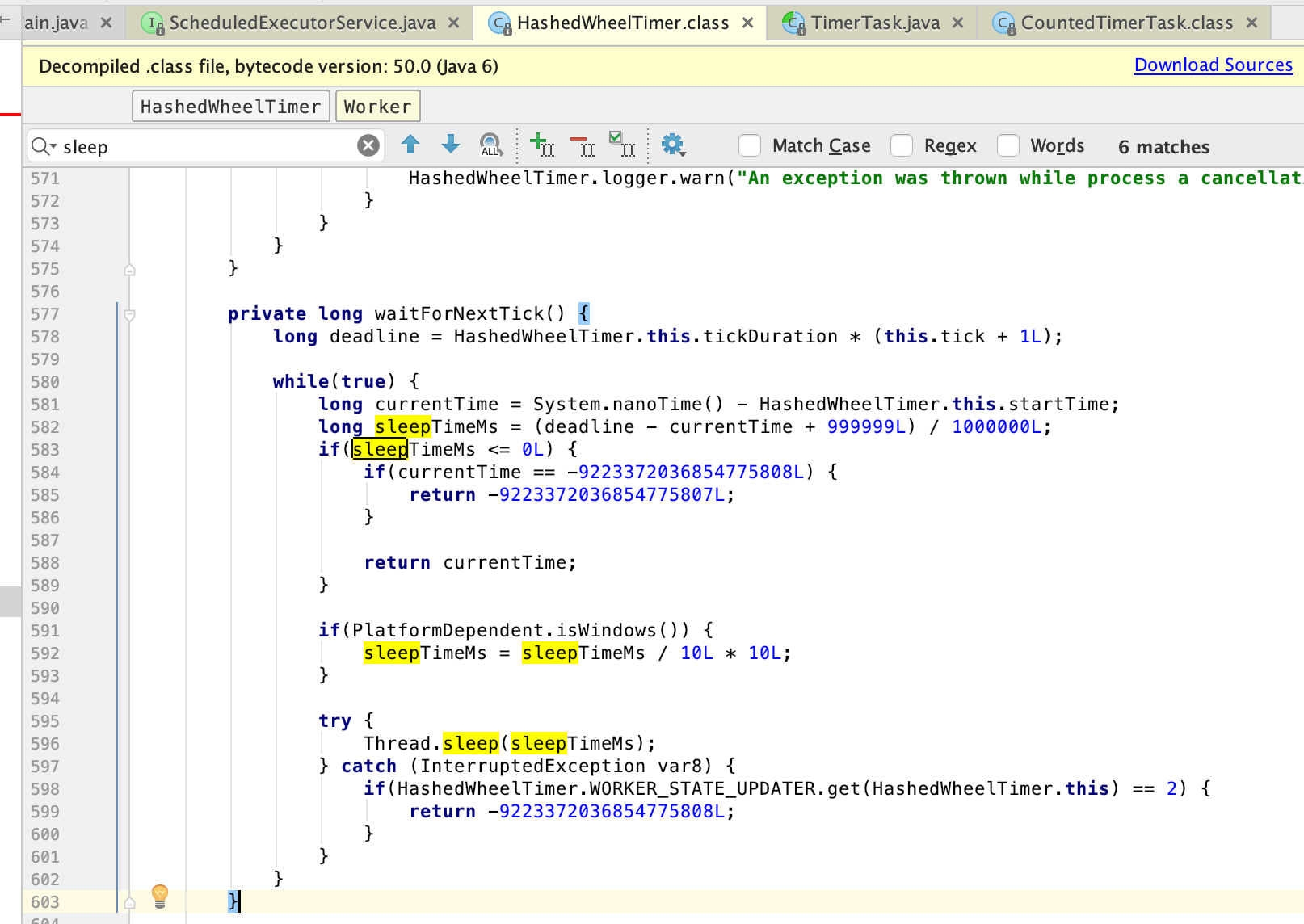Toggle fold marker at line 603

pyautogui.click(x=129, y=903)
